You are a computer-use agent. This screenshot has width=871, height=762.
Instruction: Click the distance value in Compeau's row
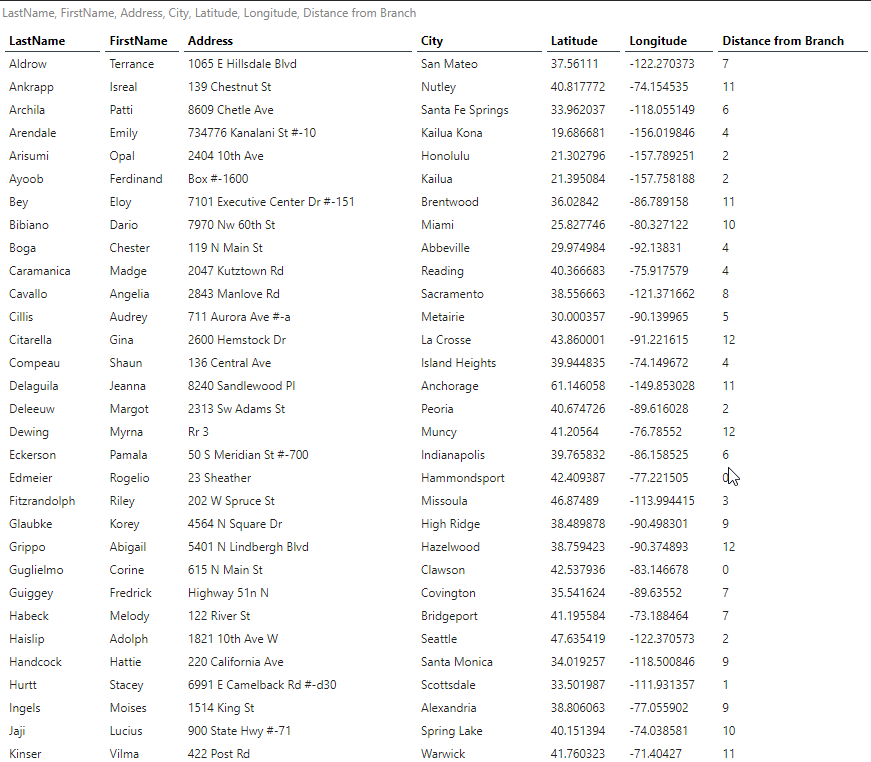click(725, 363)
